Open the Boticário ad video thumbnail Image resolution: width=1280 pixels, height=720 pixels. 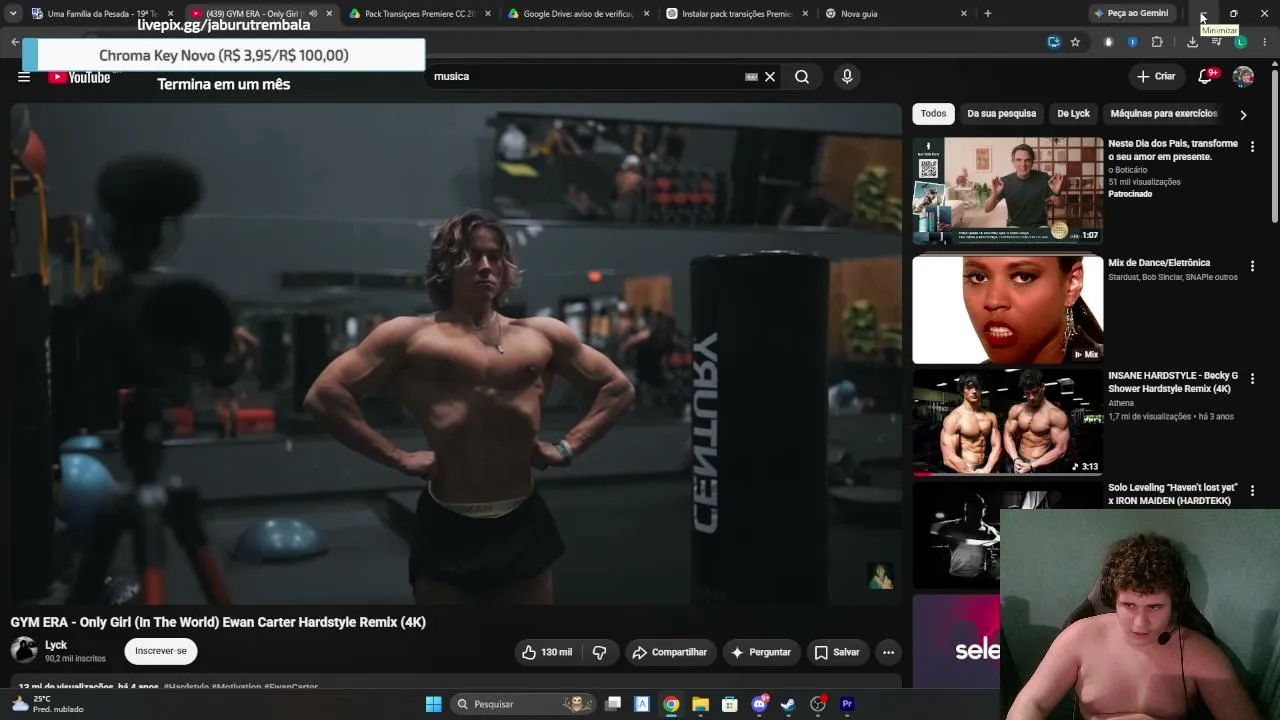1008,191
